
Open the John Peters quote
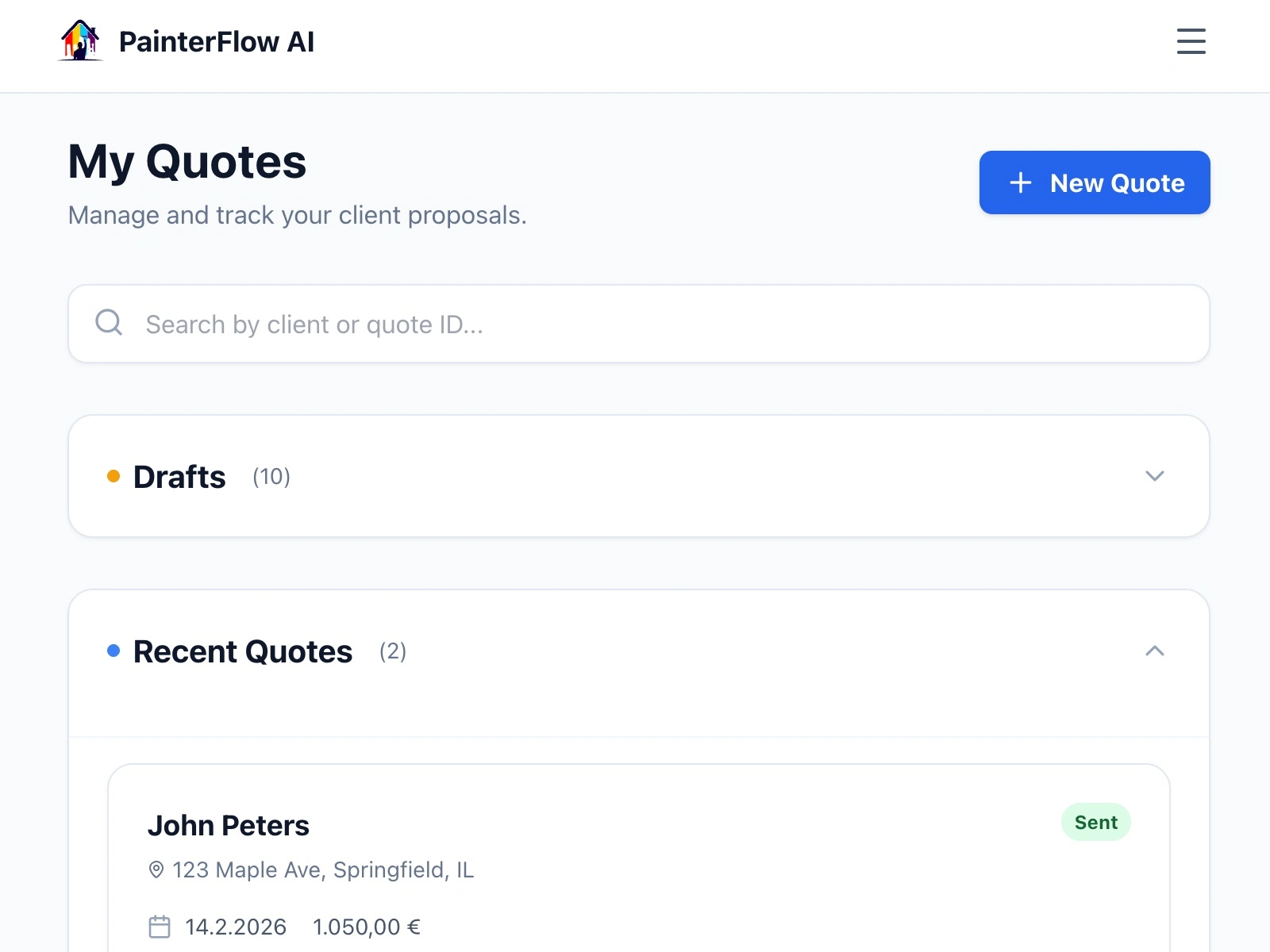click(229, 826)
